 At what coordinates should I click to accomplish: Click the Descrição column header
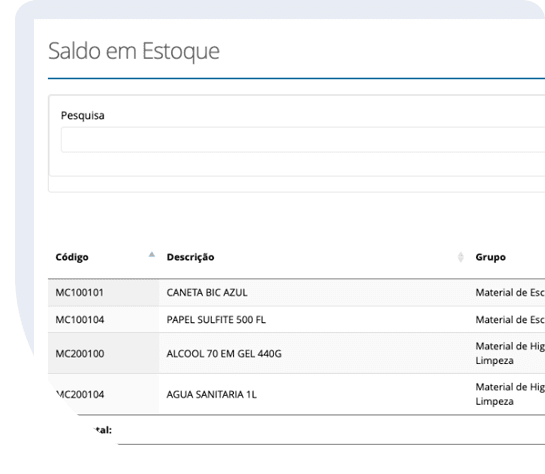190,257
